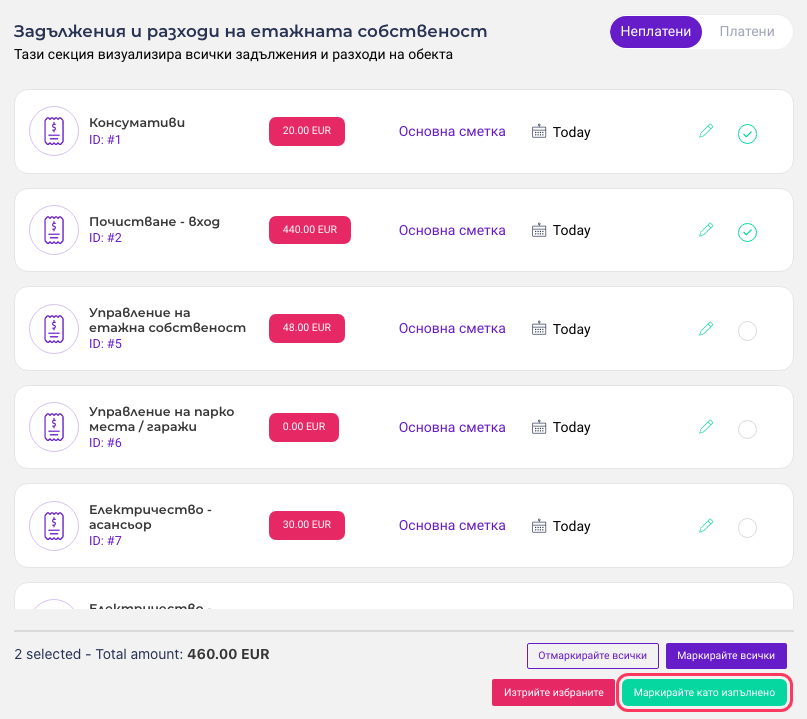Click the ID: #5 label
Image resolution: width=807 pixels, height=719 pixels.
[x=106, y=344]
